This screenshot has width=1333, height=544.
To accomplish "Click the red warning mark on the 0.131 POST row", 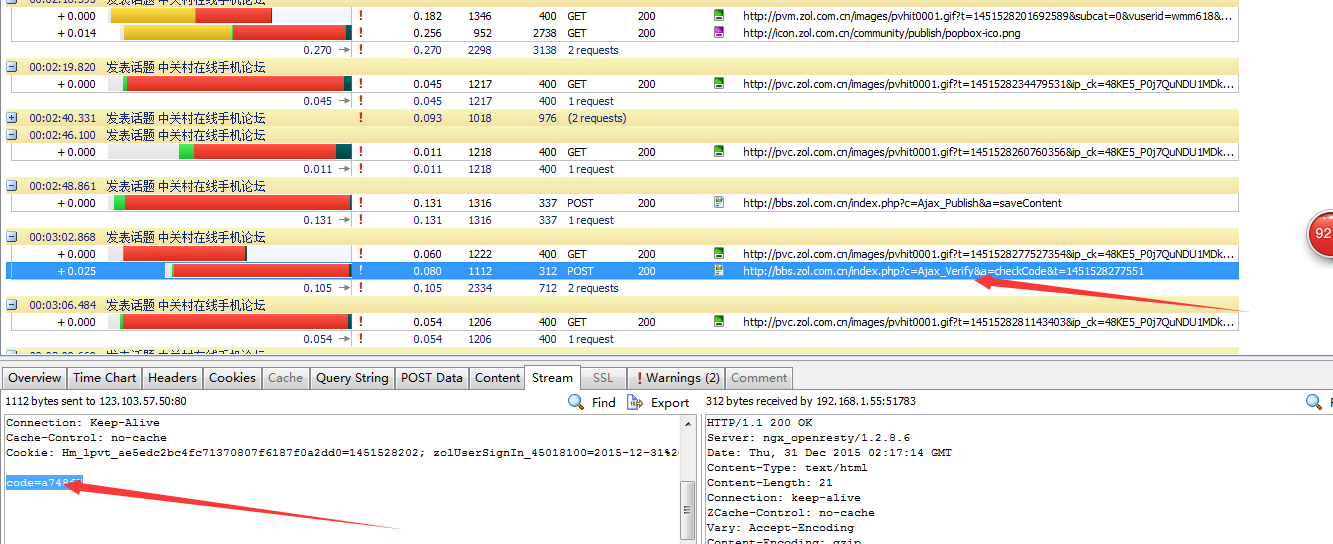I will pyautogui.click(x=360, y=203).
